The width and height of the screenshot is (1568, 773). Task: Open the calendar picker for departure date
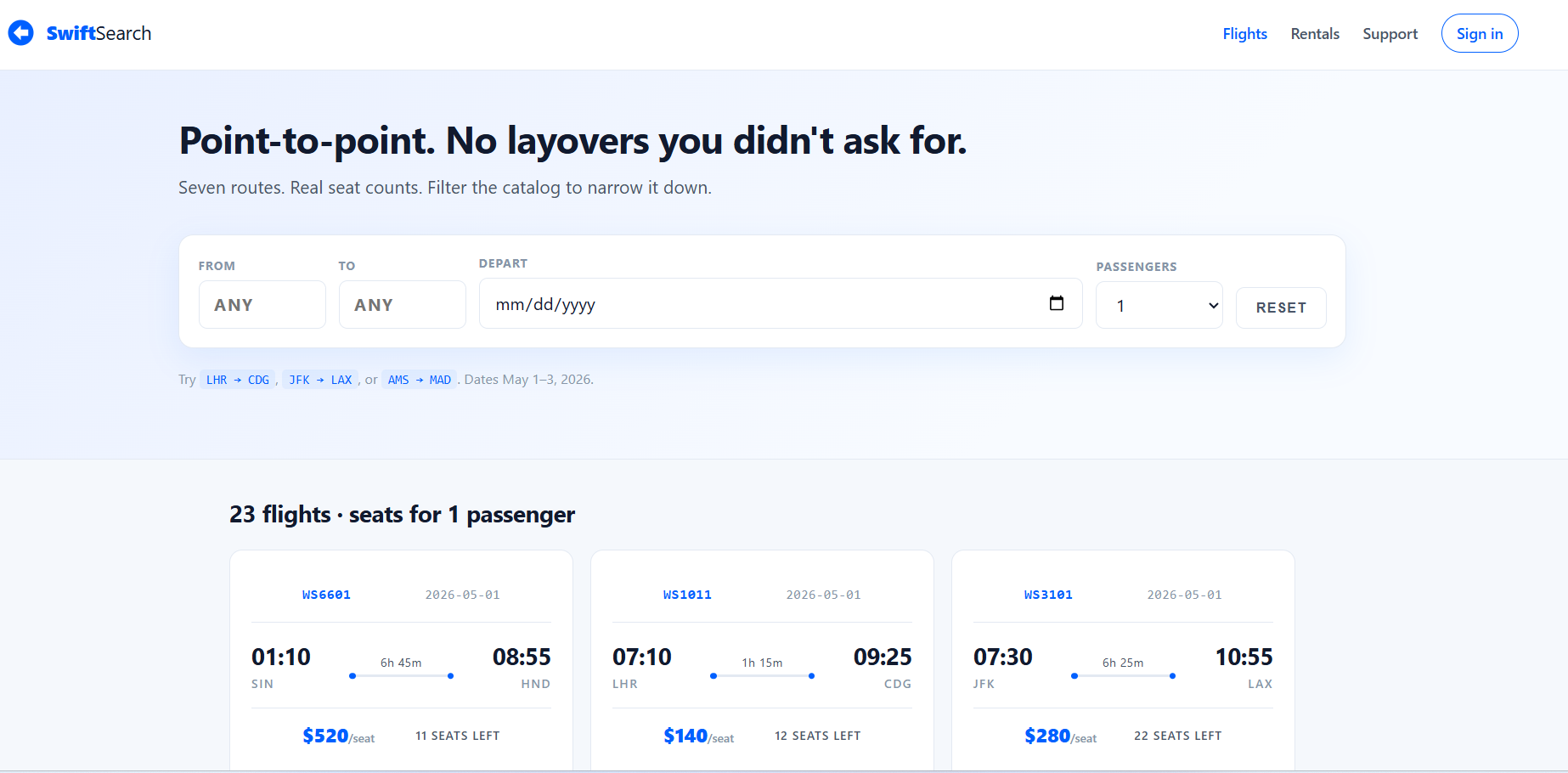[1056, 302]
